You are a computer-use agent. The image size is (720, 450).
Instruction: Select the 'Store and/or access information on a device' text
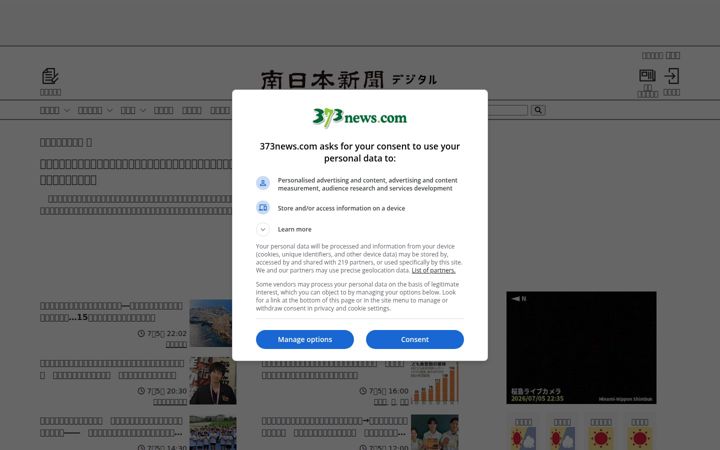pyautogui.click(x=341, y=208)
